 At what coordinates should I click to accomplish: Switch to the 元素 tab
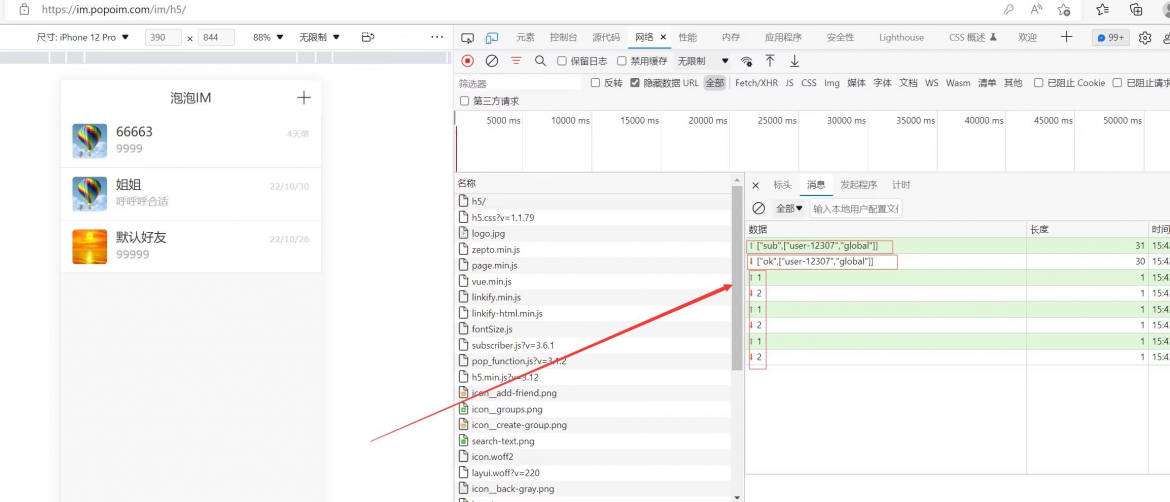click(525, 37)
